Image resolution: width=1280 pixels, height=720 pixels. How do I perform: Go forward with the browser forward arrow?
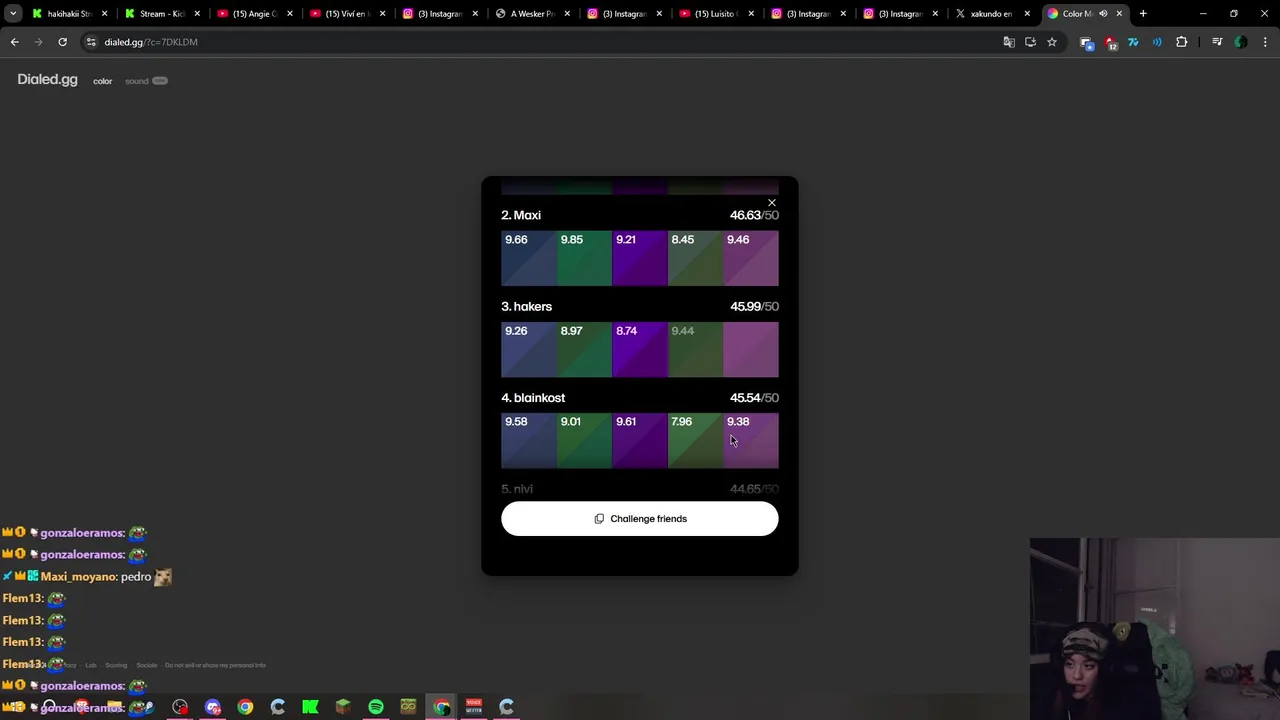(38, 42)
